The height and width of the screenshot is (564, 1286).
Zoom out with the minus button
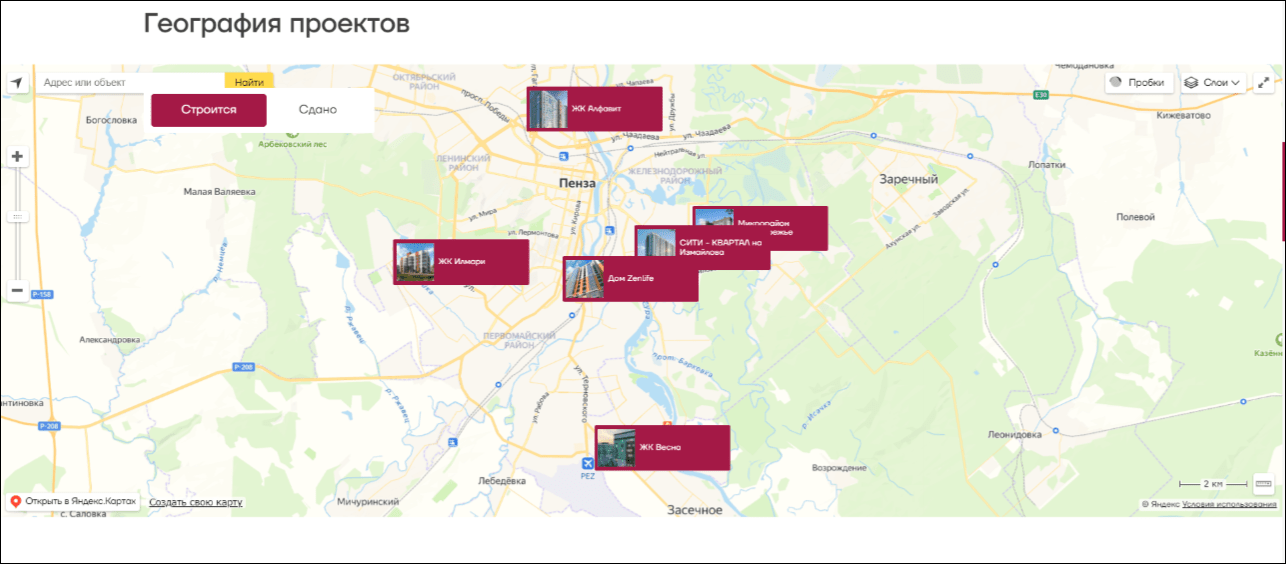[x=17, y=291]
